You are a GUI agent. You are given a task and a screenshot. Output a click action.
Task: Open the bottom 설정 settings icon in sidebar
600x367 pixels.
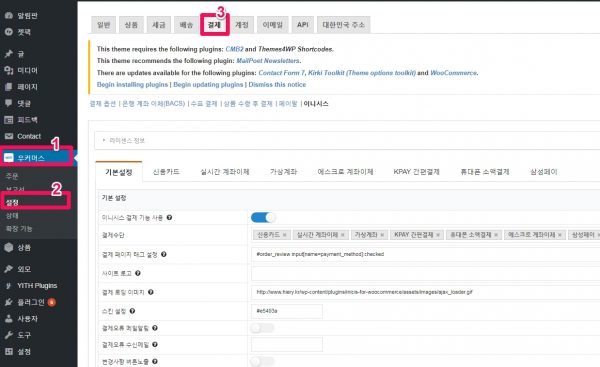(x=8, y=351)
